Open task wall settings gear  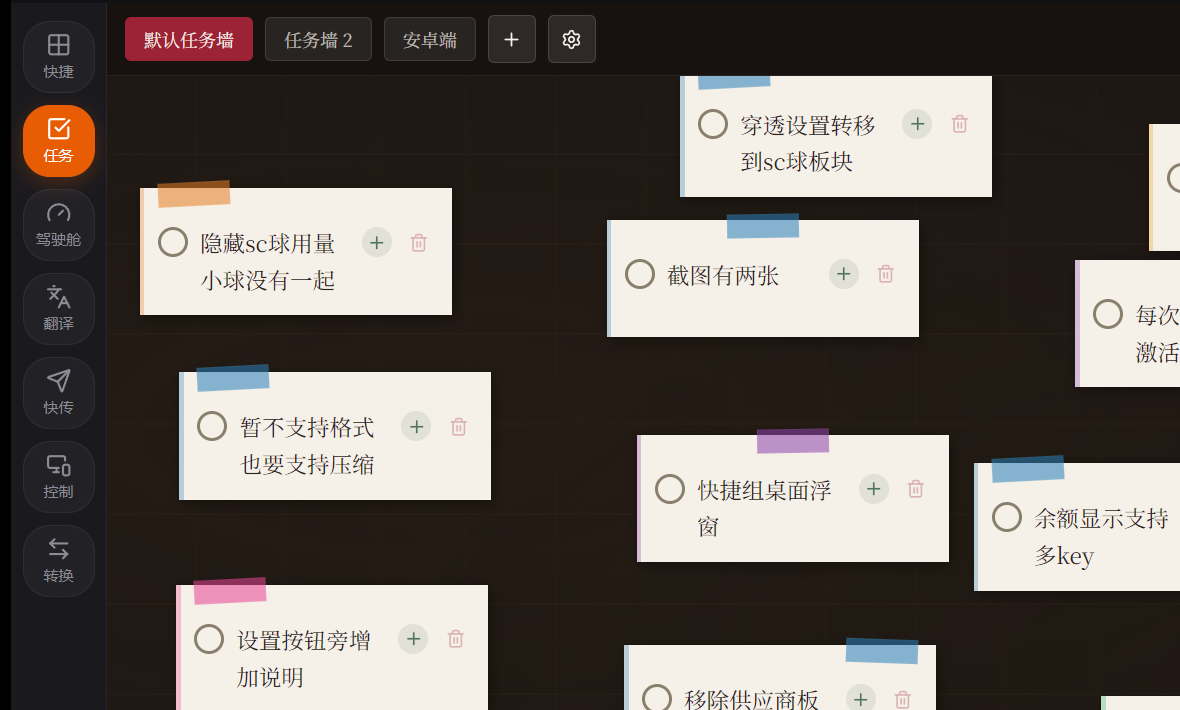pos(572,39)
